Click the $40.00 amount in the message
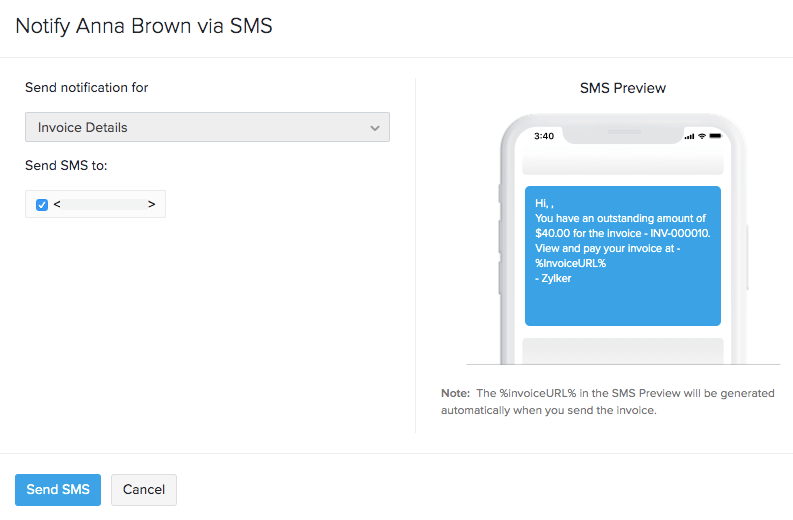This screenshot has width=793, height=520. tap(555, 233)
